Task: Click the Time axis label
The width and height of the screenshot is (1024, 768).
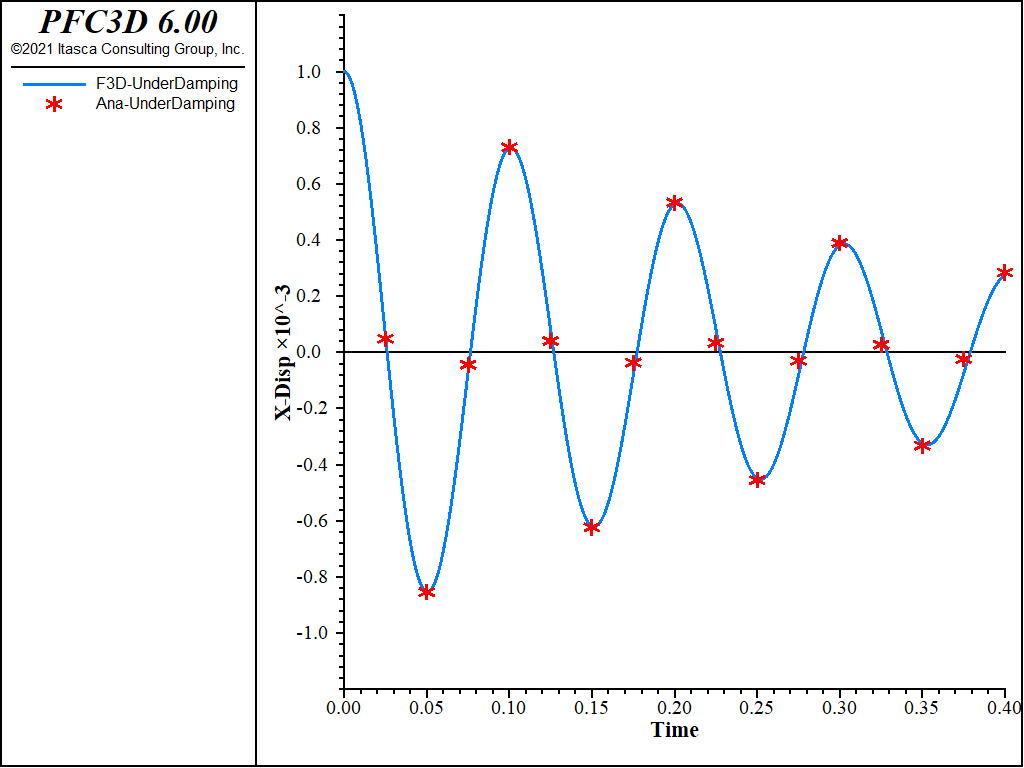Action: 675,729
